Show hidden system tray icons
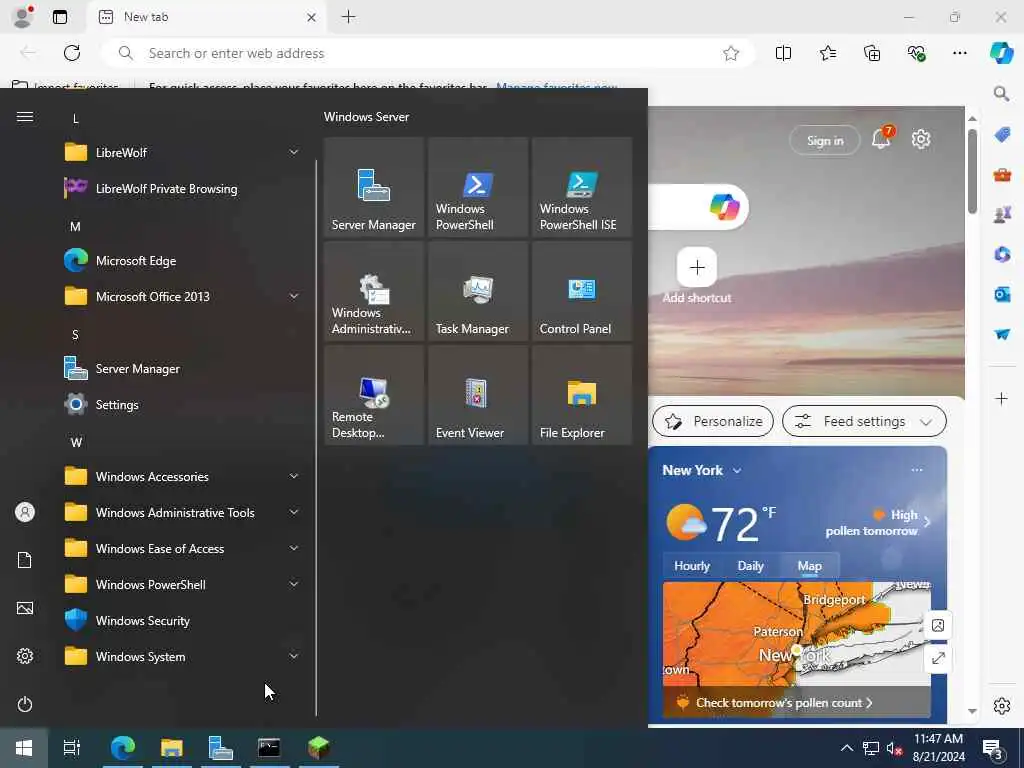This screenshot has width=1024, height=768. (846, 748)
